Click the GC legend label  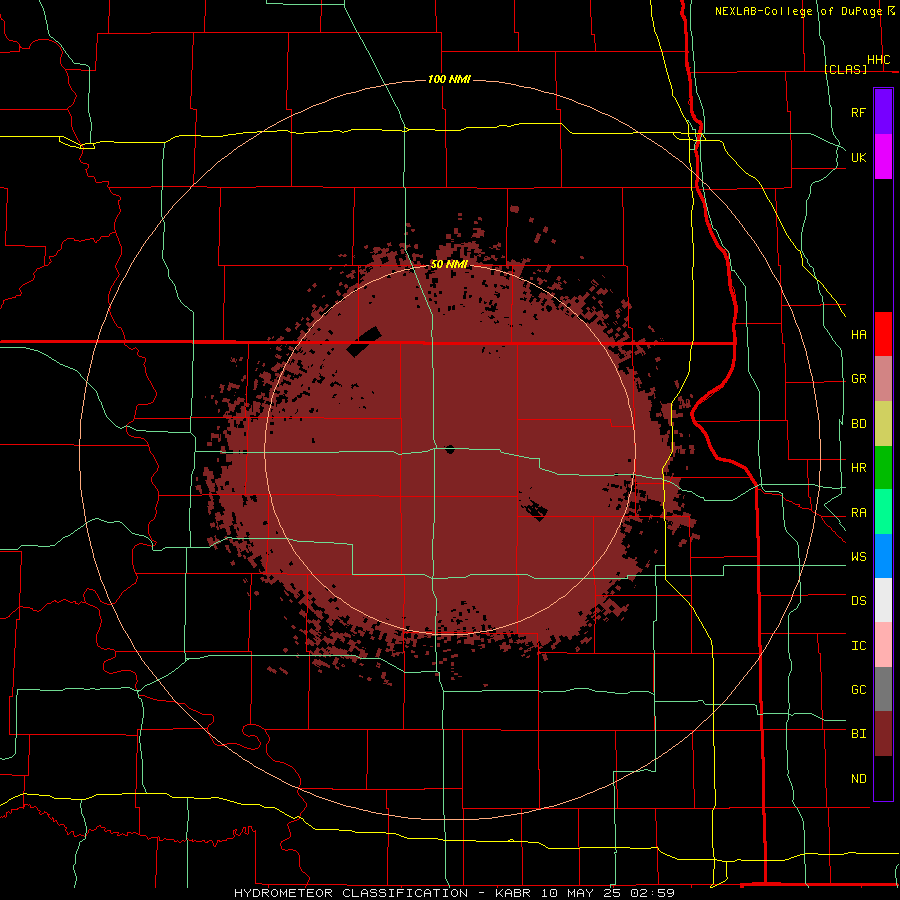859,690
